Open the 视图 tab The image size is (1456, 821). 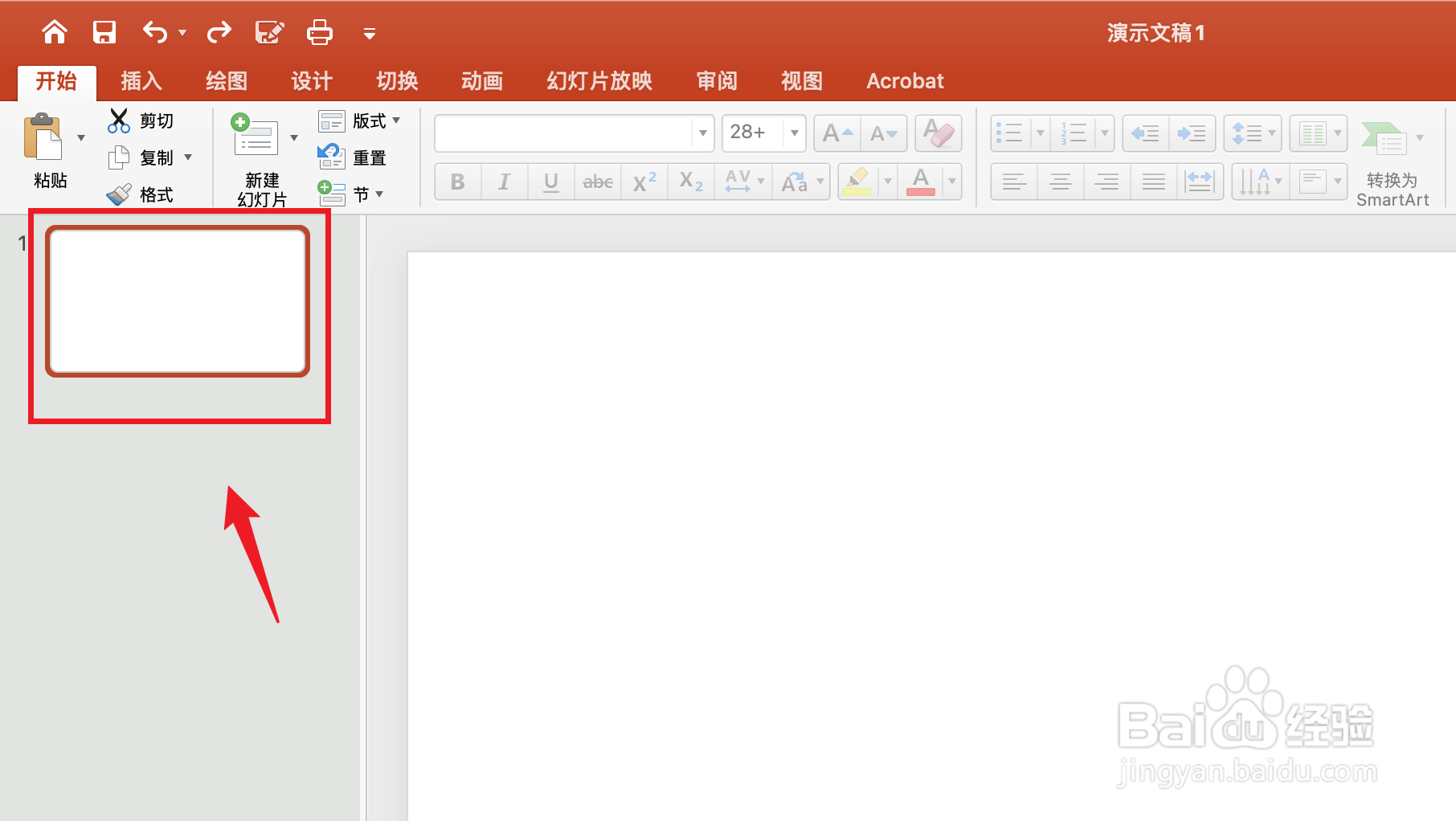coord(802,81)
